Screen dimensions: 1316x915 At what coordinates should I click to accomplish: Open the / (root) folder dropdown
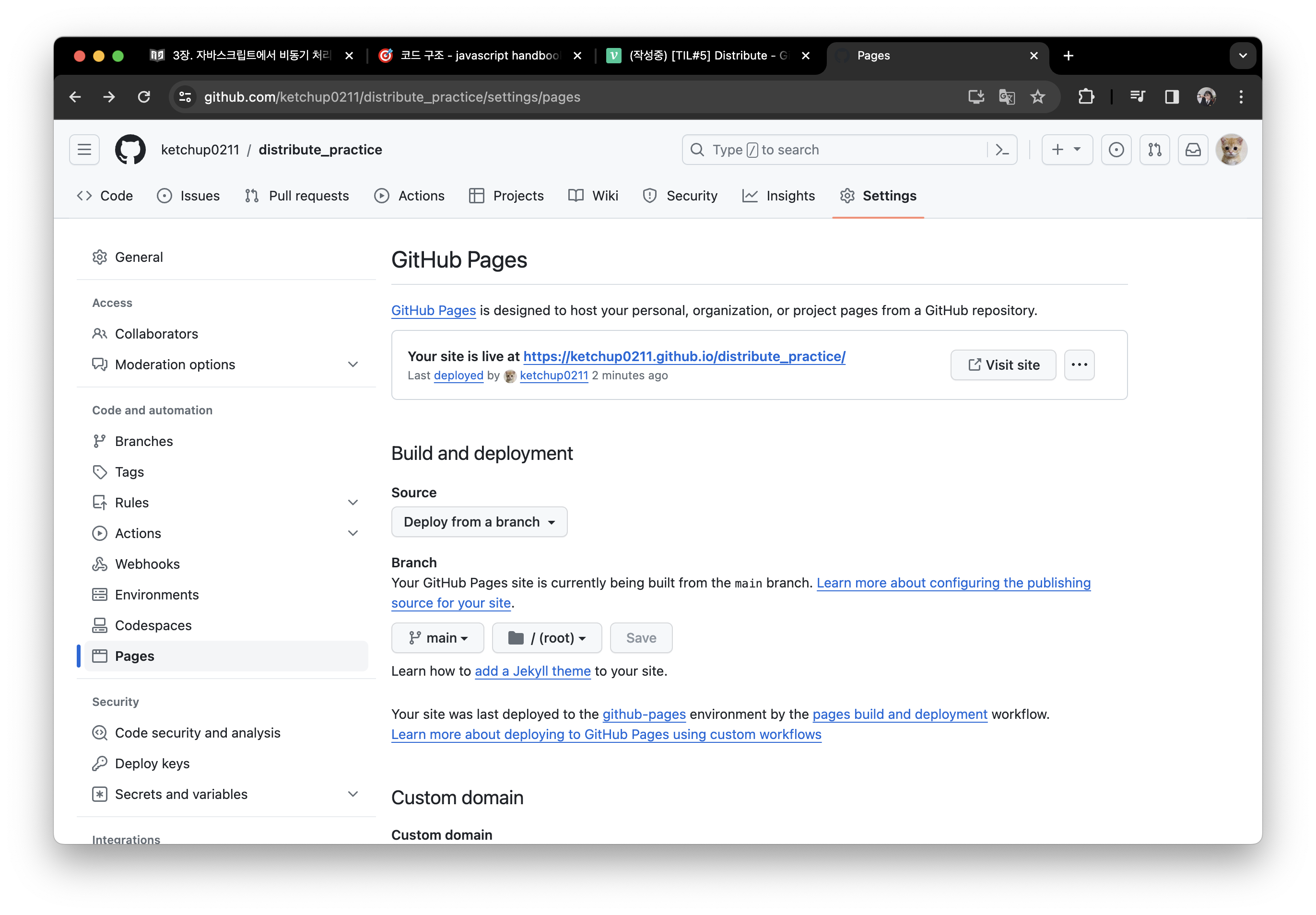[x=547, y=638]
